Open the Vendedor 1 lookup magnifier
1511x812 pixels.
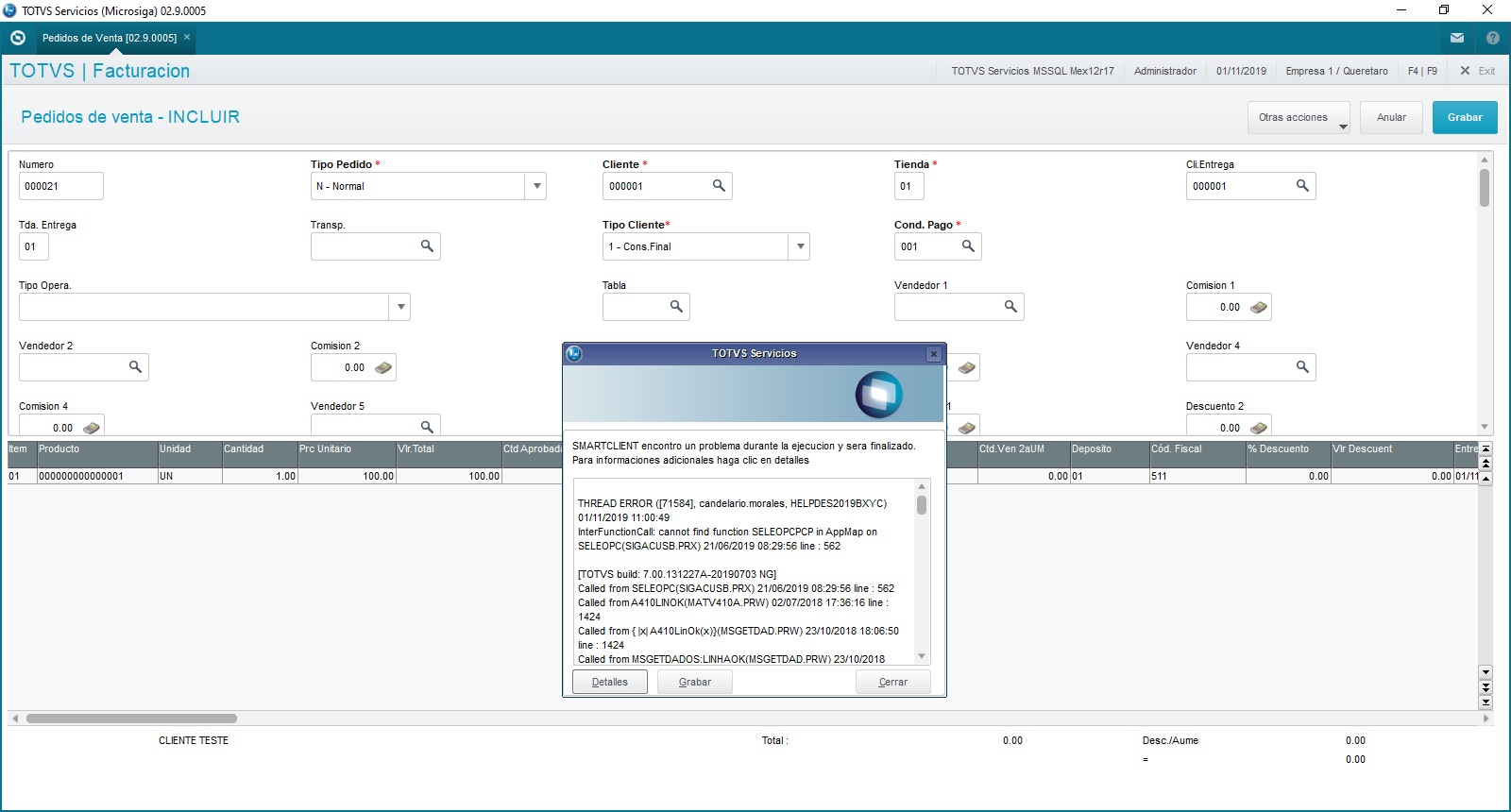tap(1010, 307)
